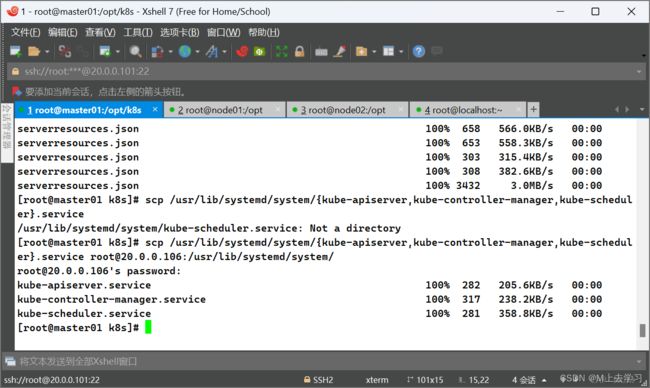Open the 查看(V) menu
The width and height of the screenshot is (650, 388).
click(x=100, y=32)
